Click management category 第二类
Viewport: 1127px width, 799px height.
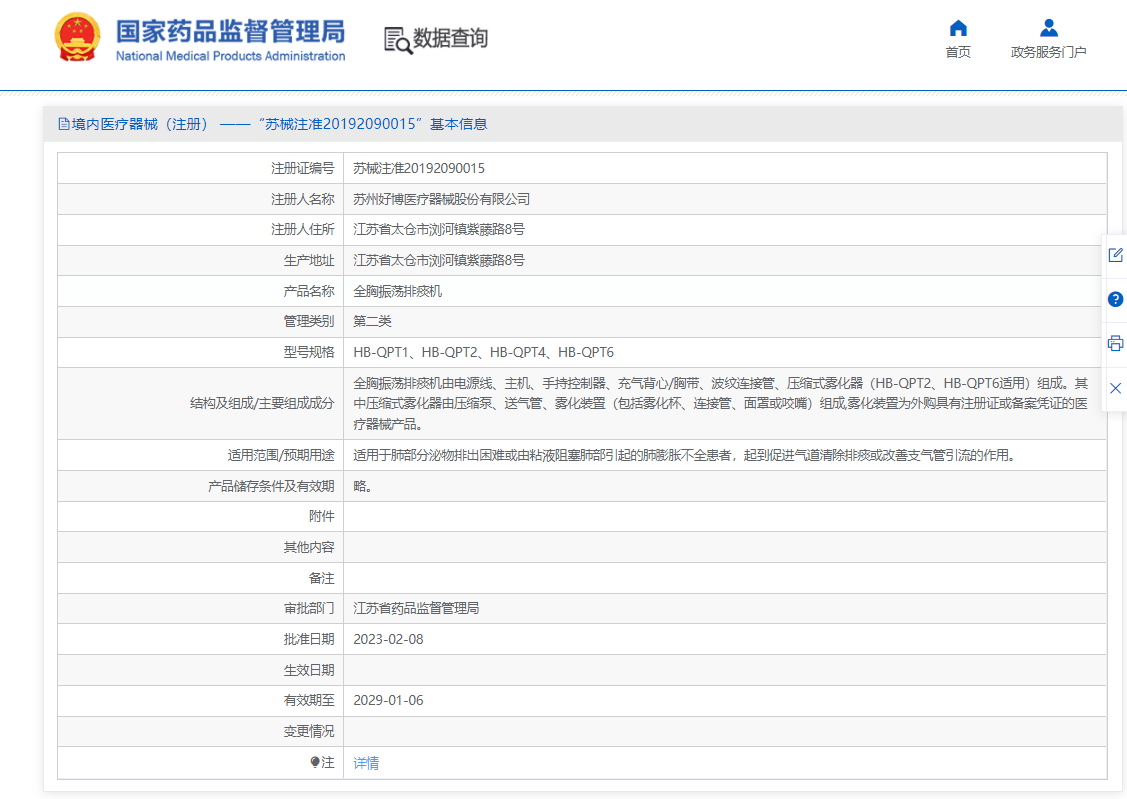(372, 321)
